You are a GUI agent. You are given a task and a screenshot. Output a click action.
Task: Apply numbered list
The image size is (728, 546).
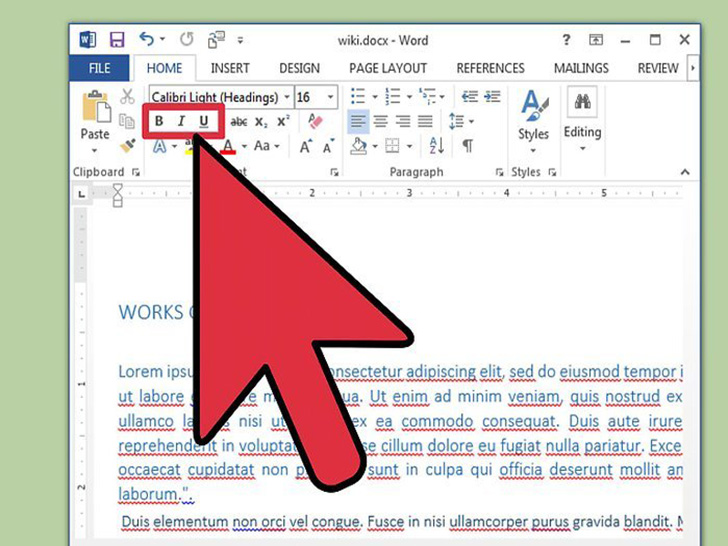pyautogui.click(x=393, y=96)
